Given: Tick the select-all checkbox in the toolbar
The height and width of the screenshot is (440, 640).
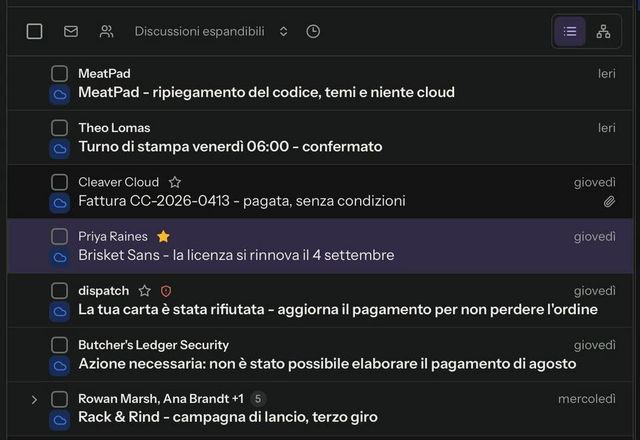Looking at the screenshot, I should pos(34,31).
